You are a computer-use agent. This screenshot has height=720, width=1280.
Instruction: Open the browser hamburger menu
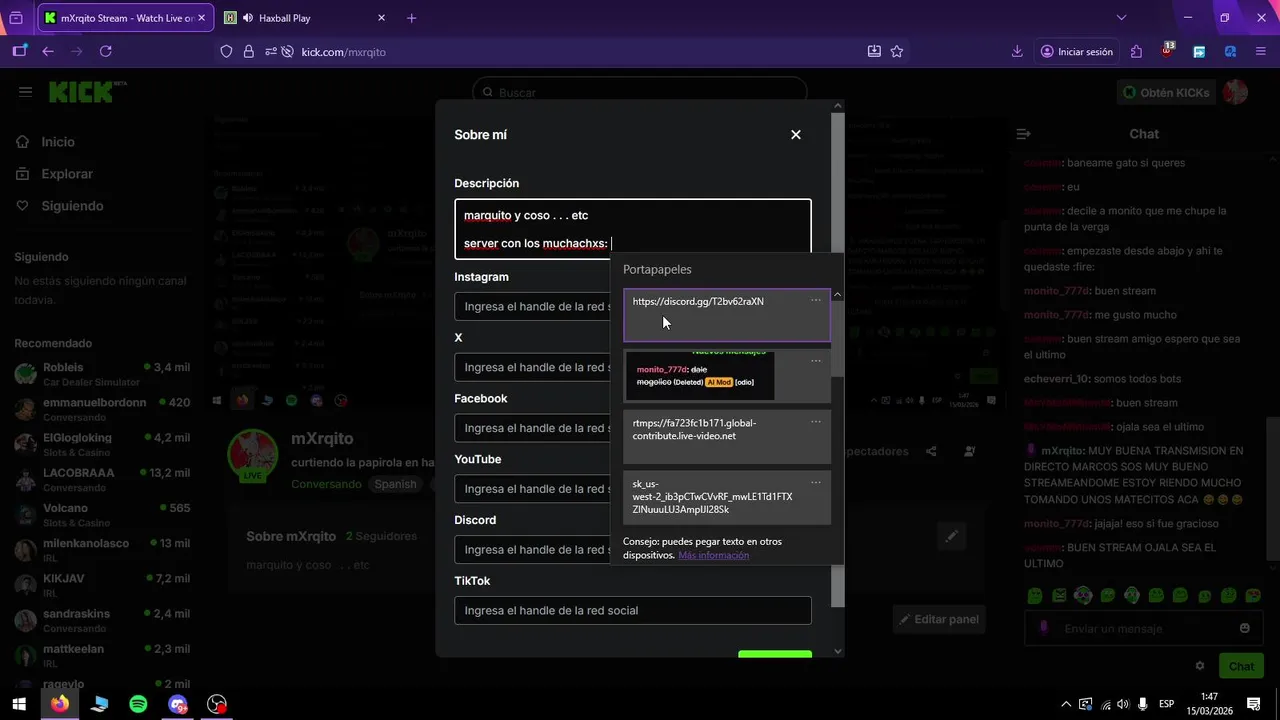tap(1262, 51)
